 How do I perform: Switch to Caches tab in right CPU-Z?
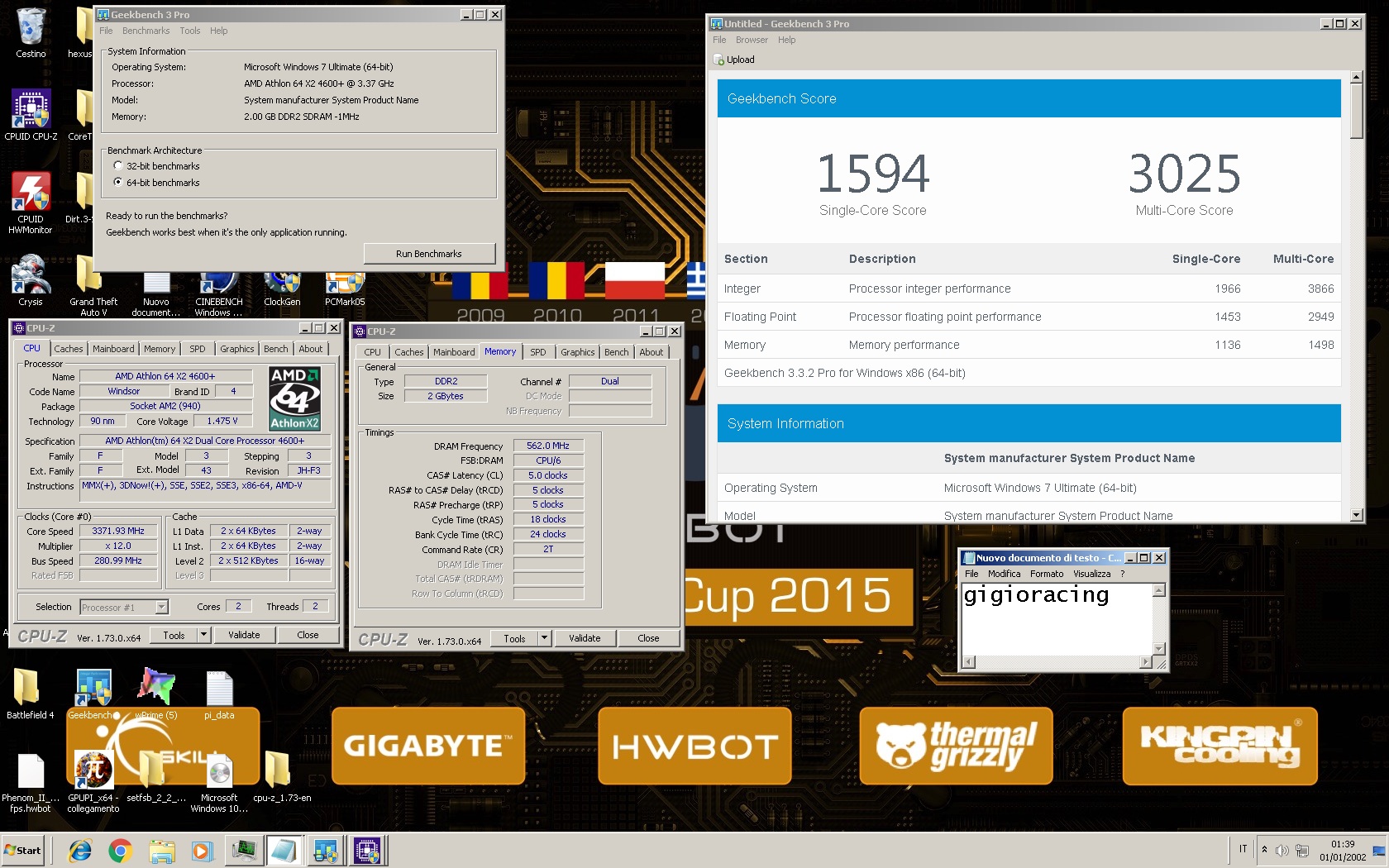pyautogui.click(x=408, y=352)
